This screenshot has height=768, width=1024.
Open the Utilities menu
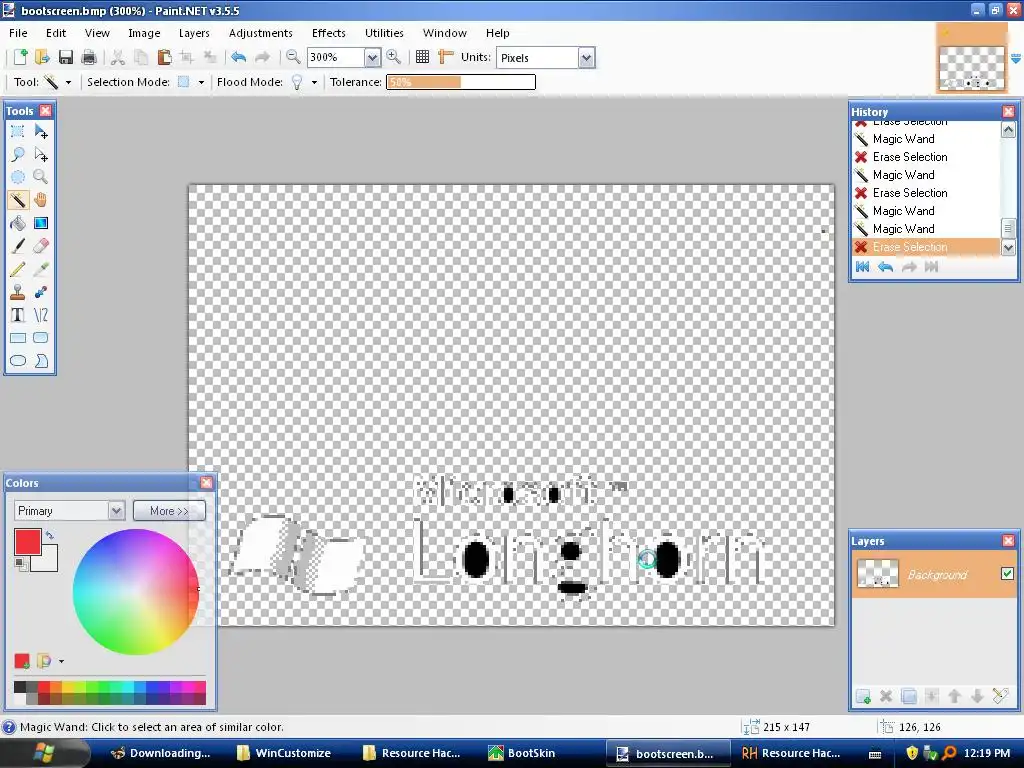384,33
